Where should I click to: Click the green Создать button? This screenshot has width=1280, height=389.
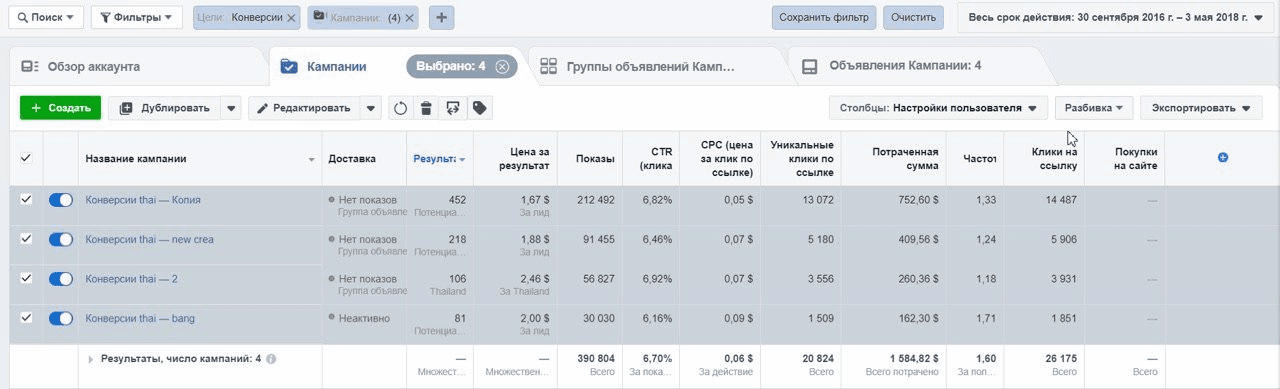[60, 108]
